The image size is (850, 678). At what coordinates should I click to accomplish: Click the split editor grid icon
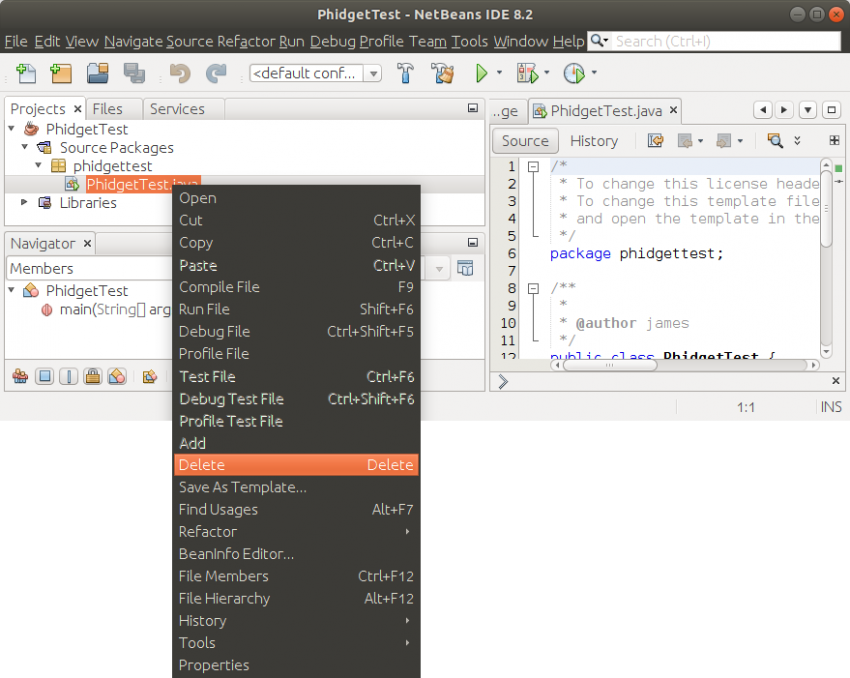tap(834, 140)
